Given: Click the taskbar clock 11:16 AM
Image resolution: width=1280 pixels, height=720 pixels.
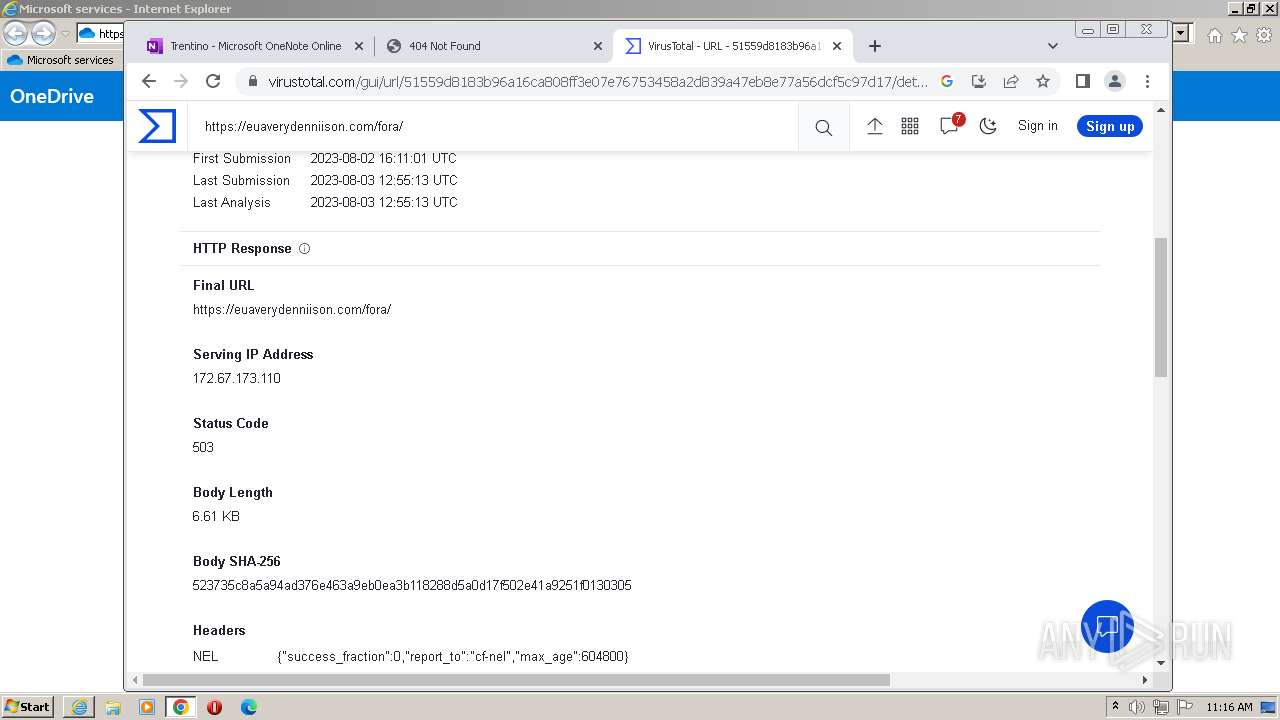Looking at the screenshot, I should tap(1229, 707).
